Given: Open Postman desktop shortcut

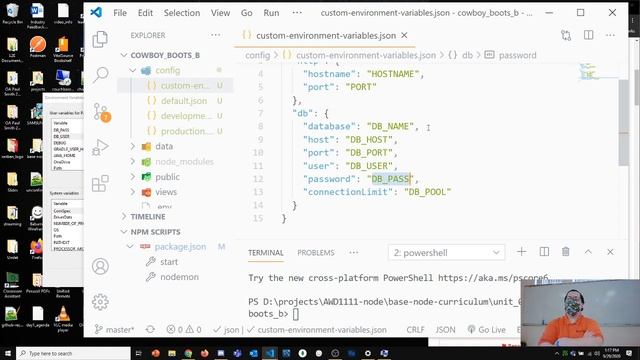Looking at the screenshot, I should click(x=38, y=47).
